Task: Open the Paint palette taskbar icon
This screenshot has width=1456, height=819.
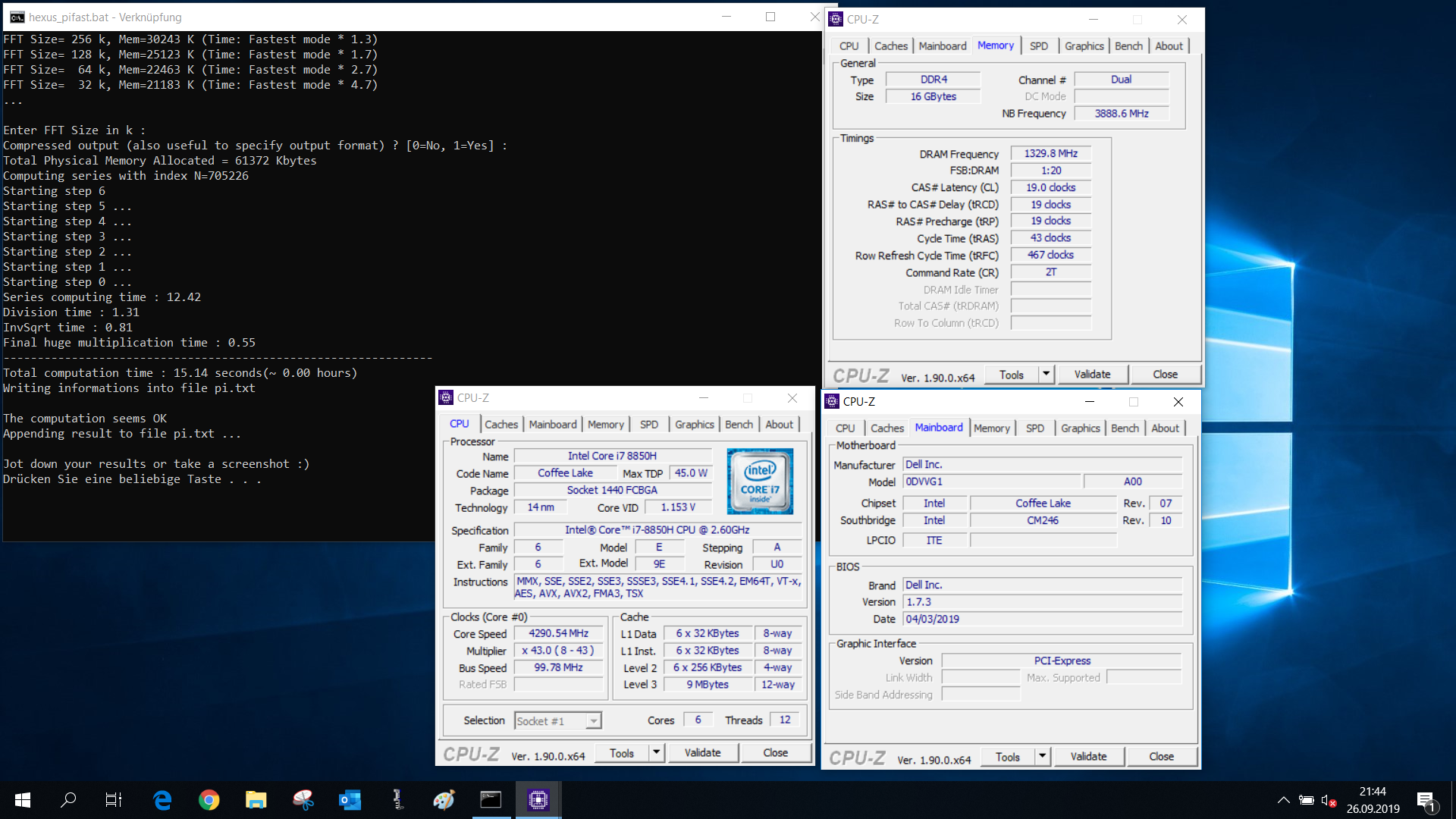Action: click(x=444, y=800)
